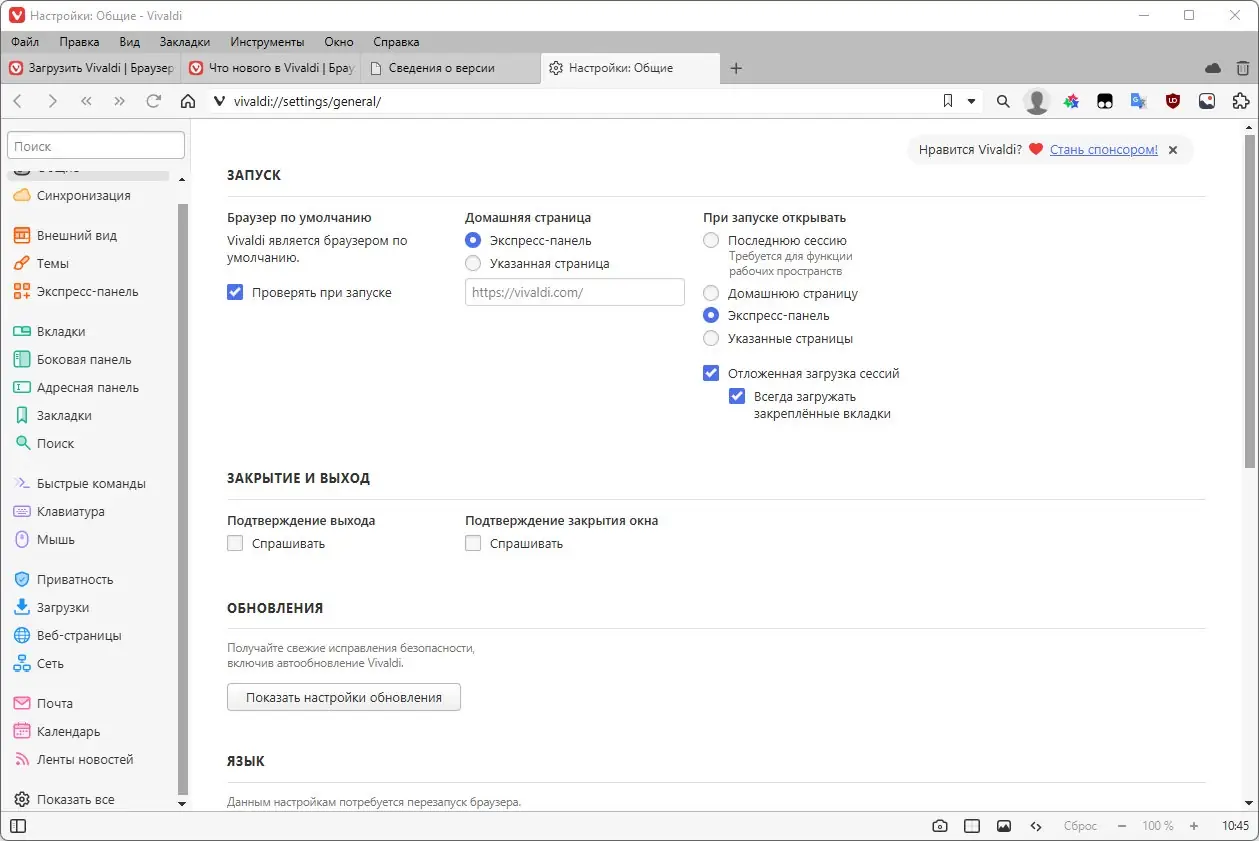The image size is (1259, 841).
Task: Open the Закладки menu
Action: tap(184, 42)
